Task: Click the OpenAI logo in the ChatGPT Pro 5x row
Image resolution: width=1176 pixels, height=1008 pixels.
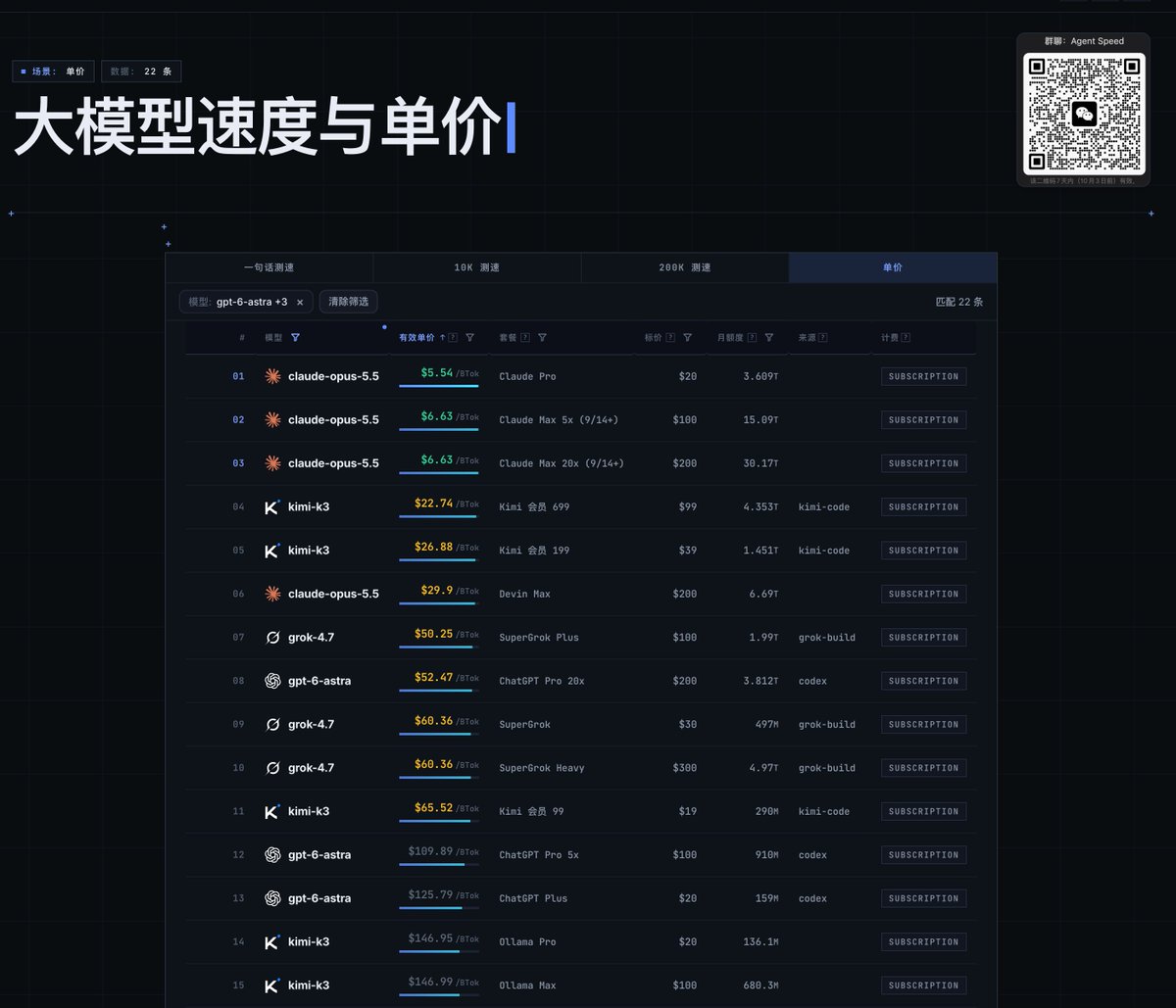Action: pyautogui.click(x=272, y=855)
